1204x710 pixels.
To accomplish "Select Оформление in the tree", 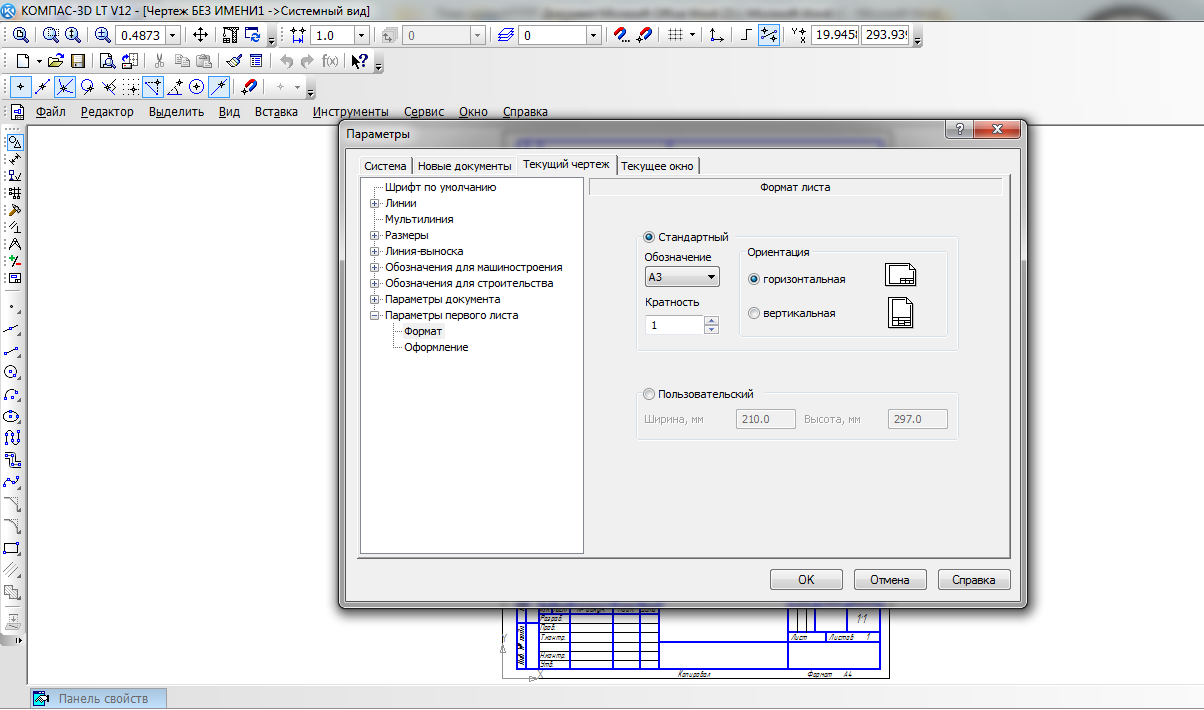I will [436, 347].
